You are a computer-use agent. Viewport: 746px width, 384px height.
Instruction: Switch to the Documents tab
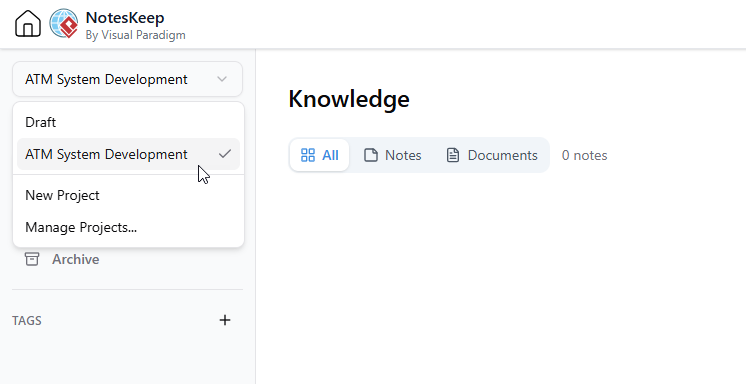pyautogui.click(x=491, y=155)
